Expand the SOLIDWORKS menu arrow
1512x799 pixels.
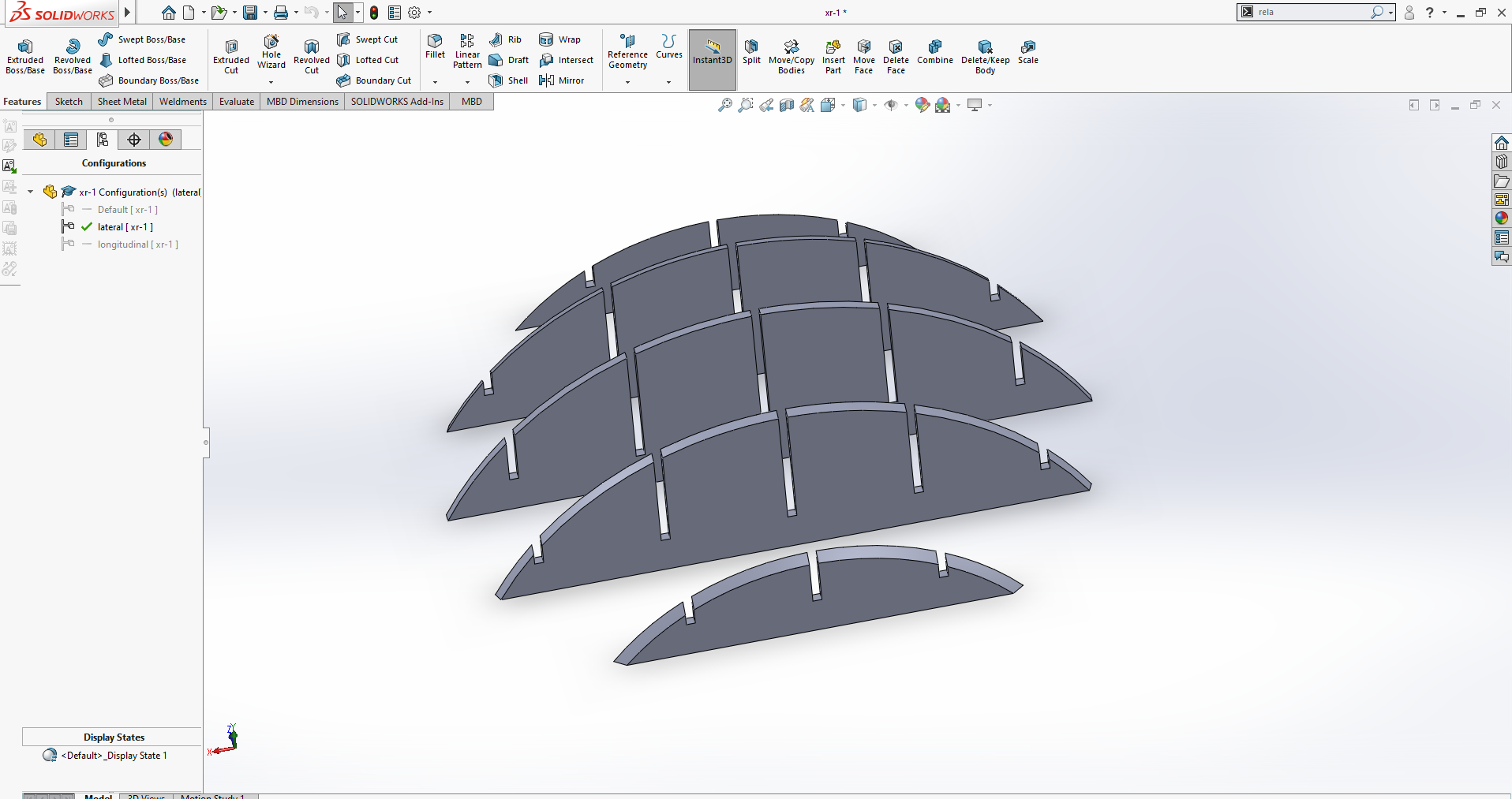pos(127,13)
